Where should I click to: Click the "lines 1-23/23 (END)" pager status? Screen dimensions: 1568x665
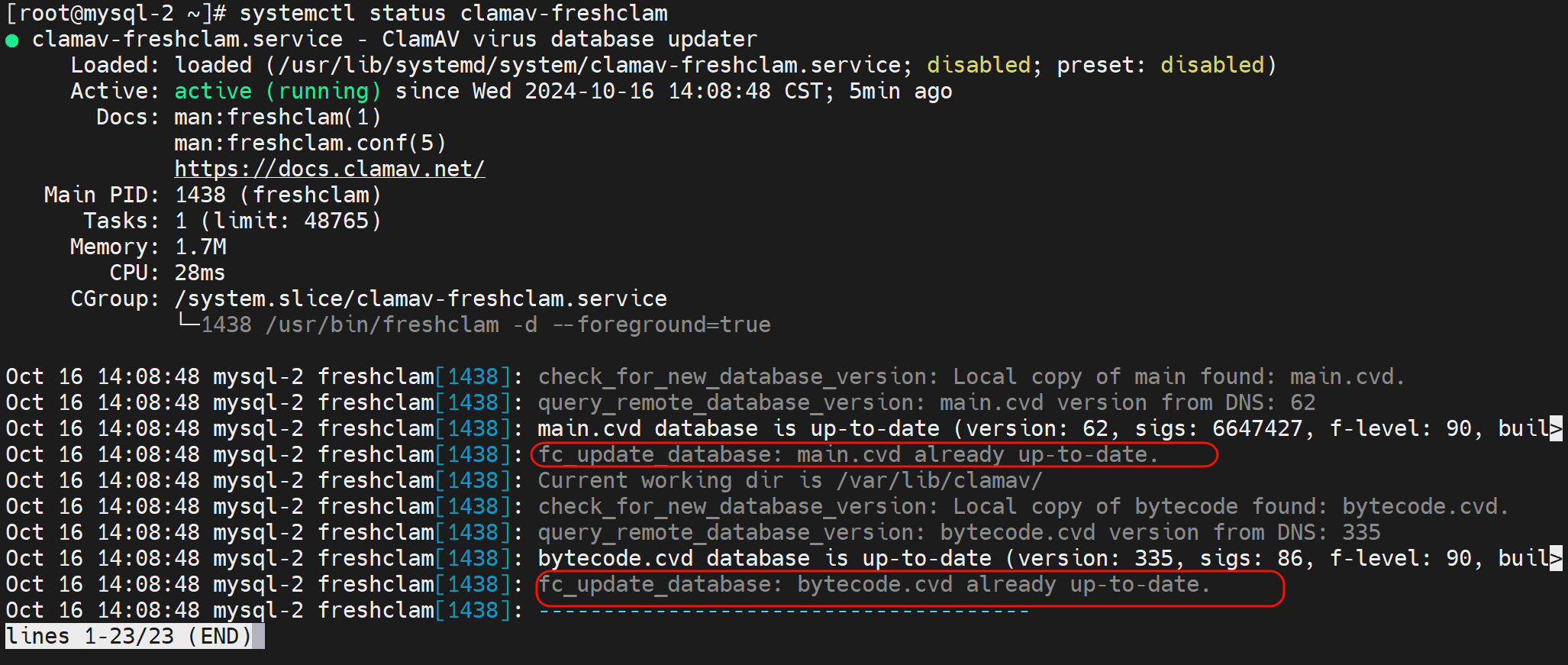[x=128, y=636]
